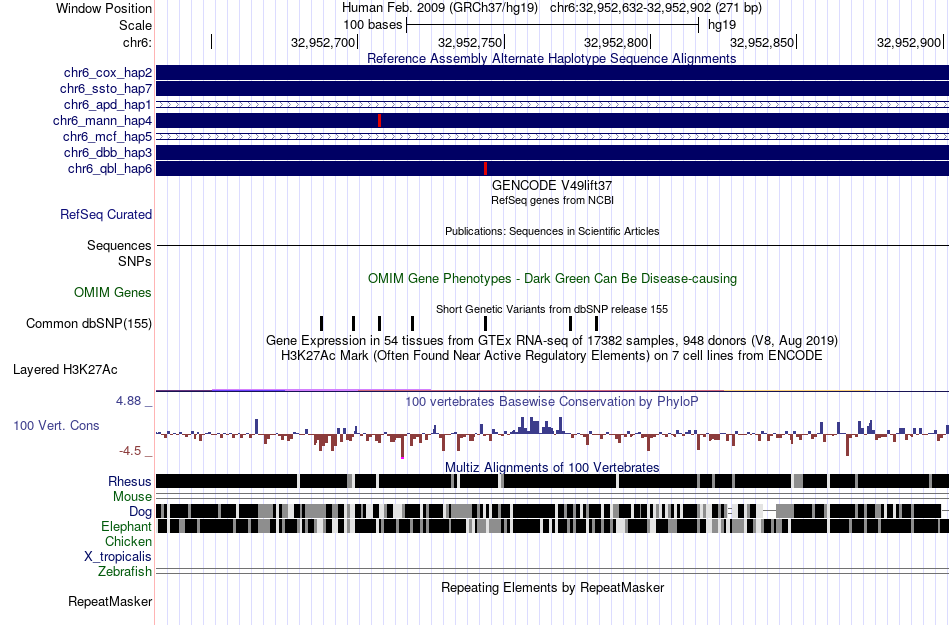Screen dimensions: 950x625
Task: Click the chr6_apd_hap1 track label
Action: [108, 104]
